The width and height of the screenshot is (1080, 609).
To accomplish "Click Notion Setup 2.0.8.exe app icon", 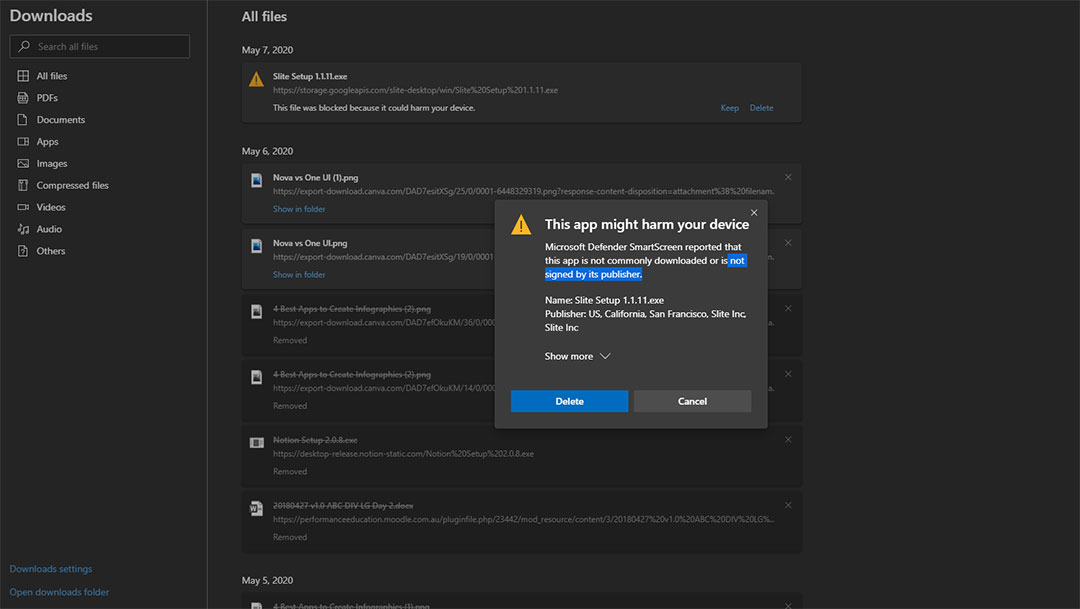I will (x=256, y=442).
